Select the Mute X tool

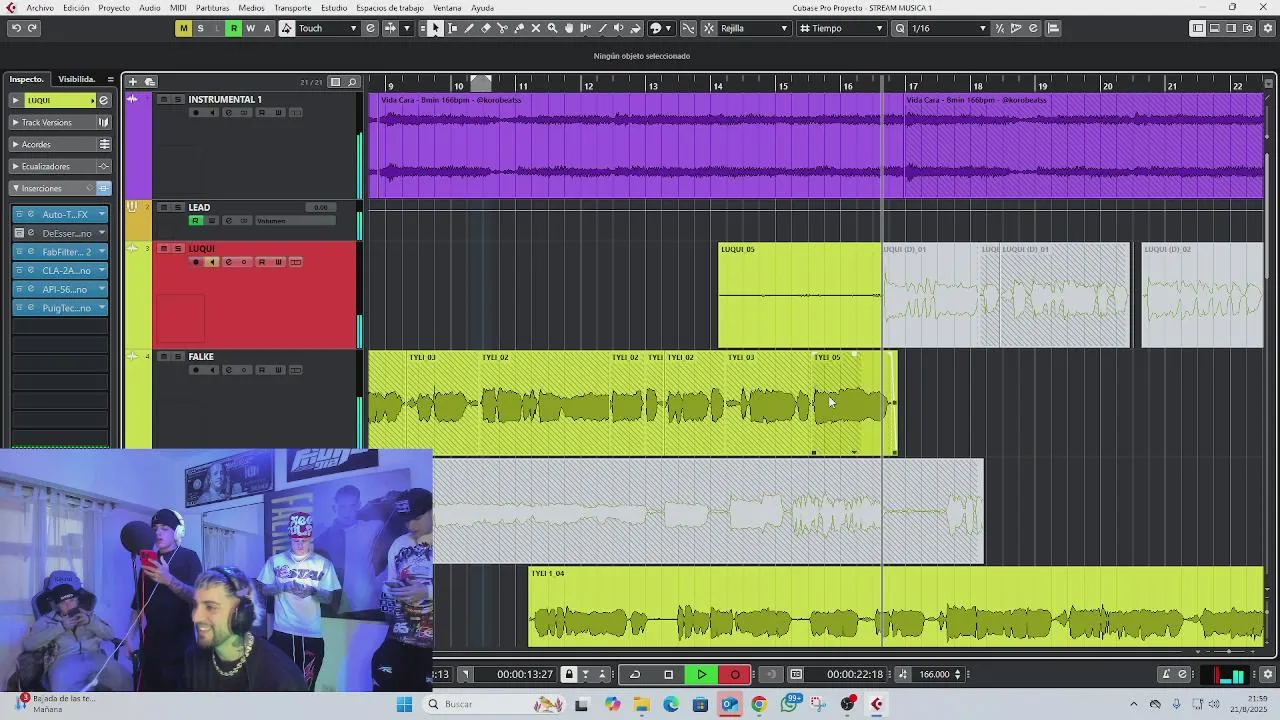pos(536,28)
